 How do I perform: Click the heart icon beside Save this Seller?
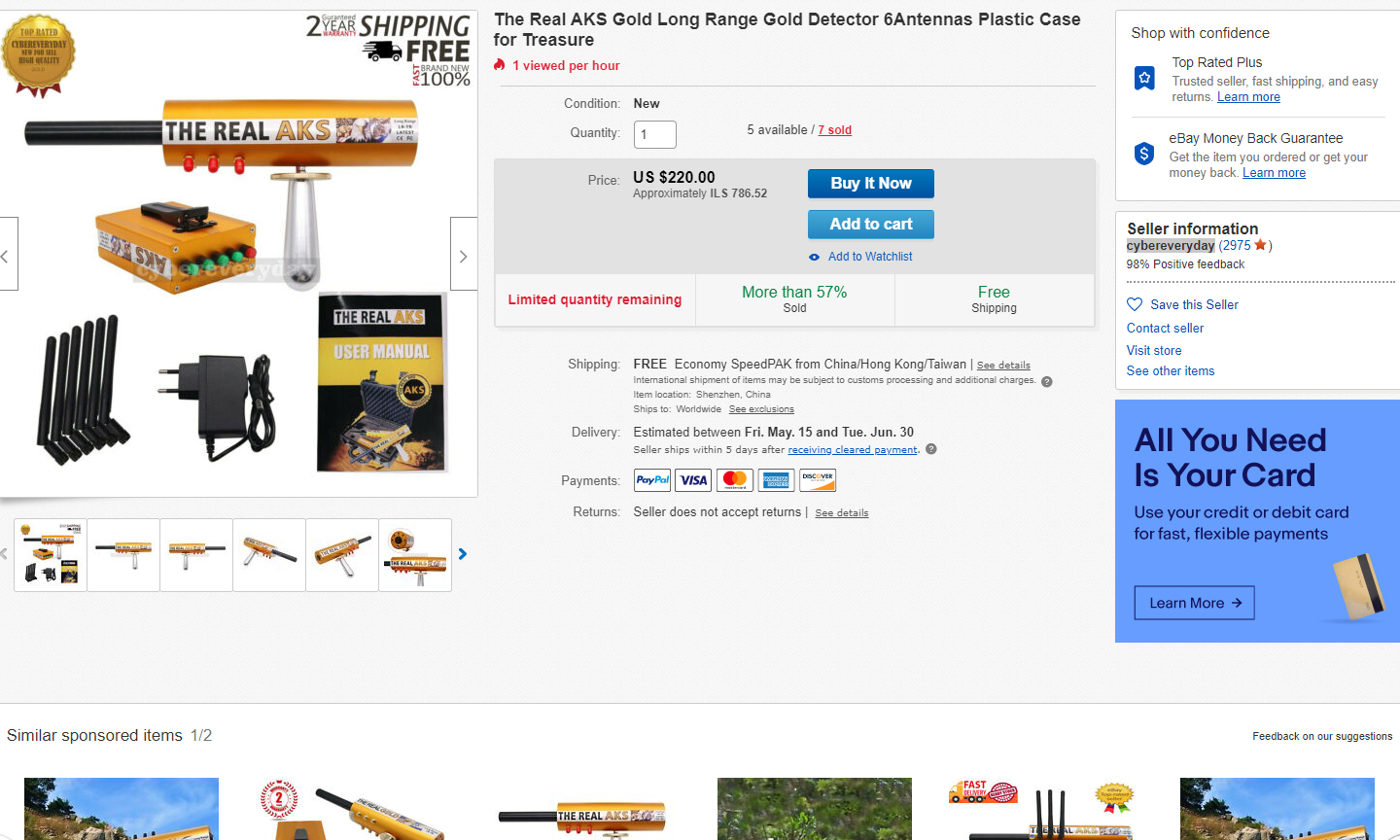[1135, 304]
